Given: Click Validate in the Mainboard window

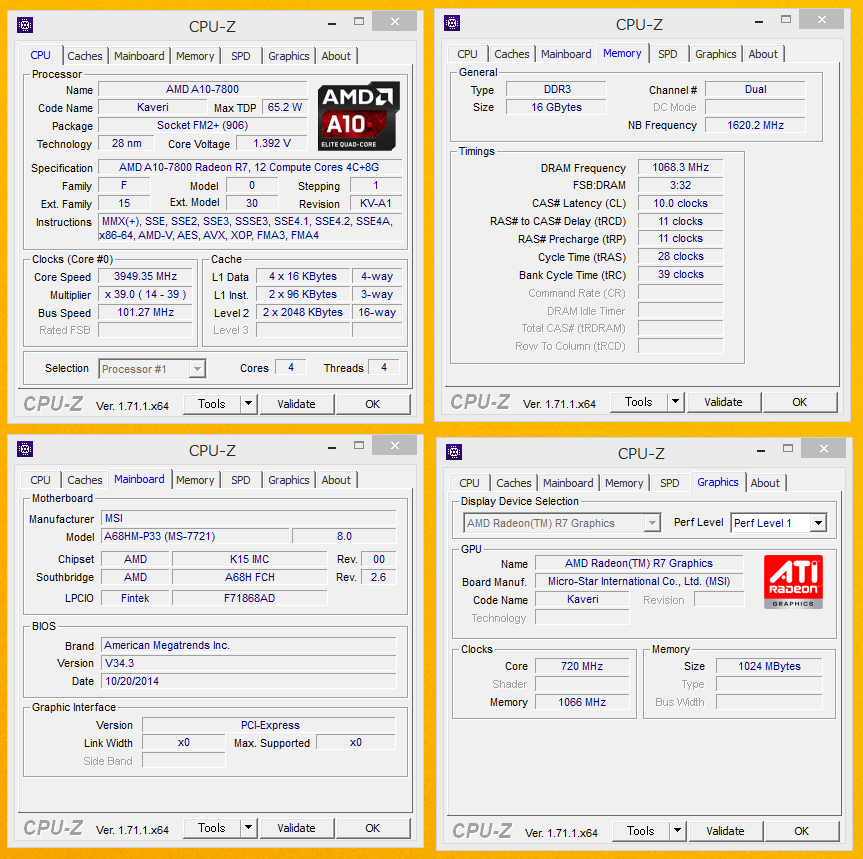Looking at the screenshot, I should (297, 828).
